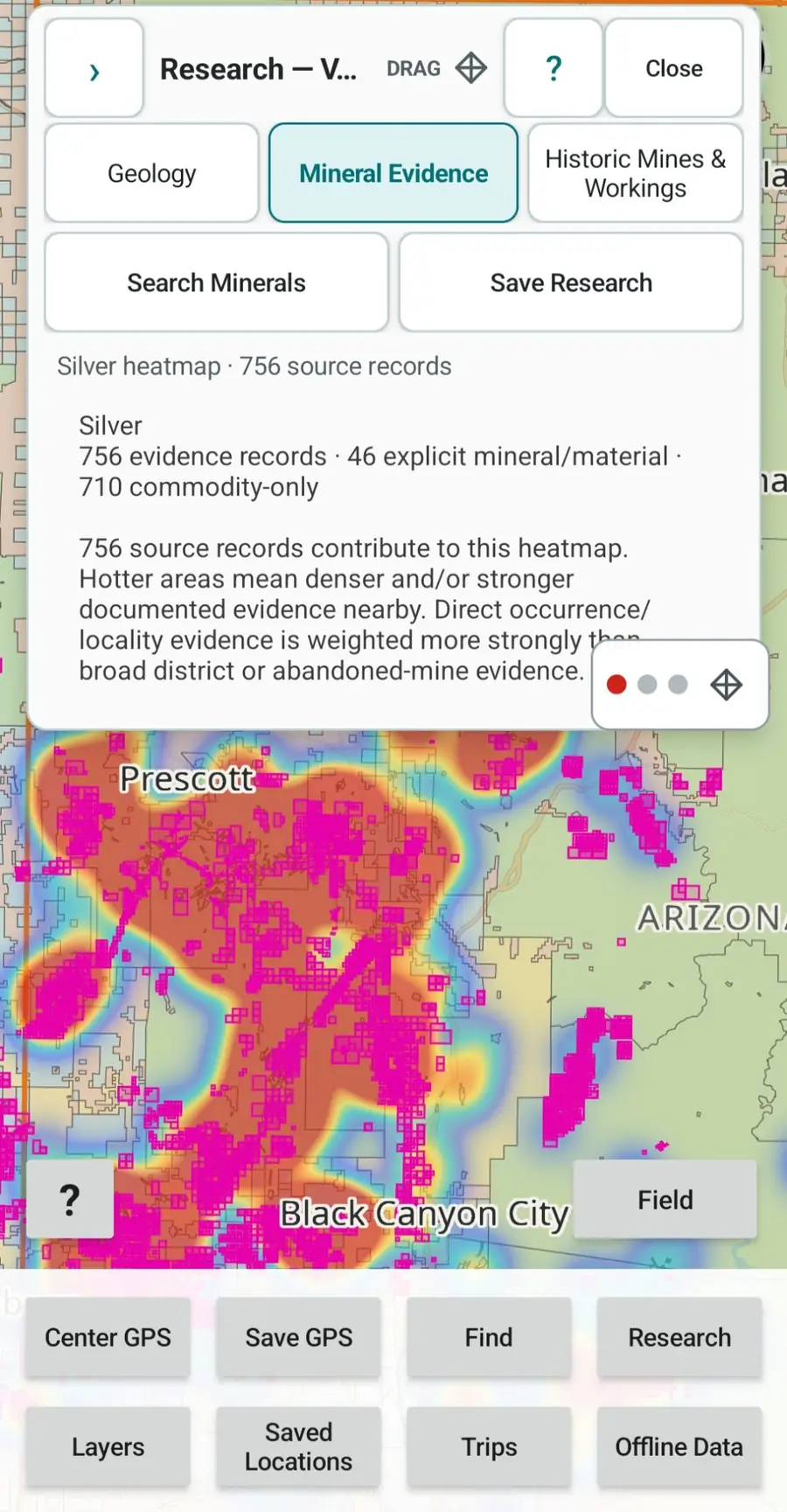Select the third gray dot in floating control
Viewport: 787px width, 1512px height.
(678, 685)
